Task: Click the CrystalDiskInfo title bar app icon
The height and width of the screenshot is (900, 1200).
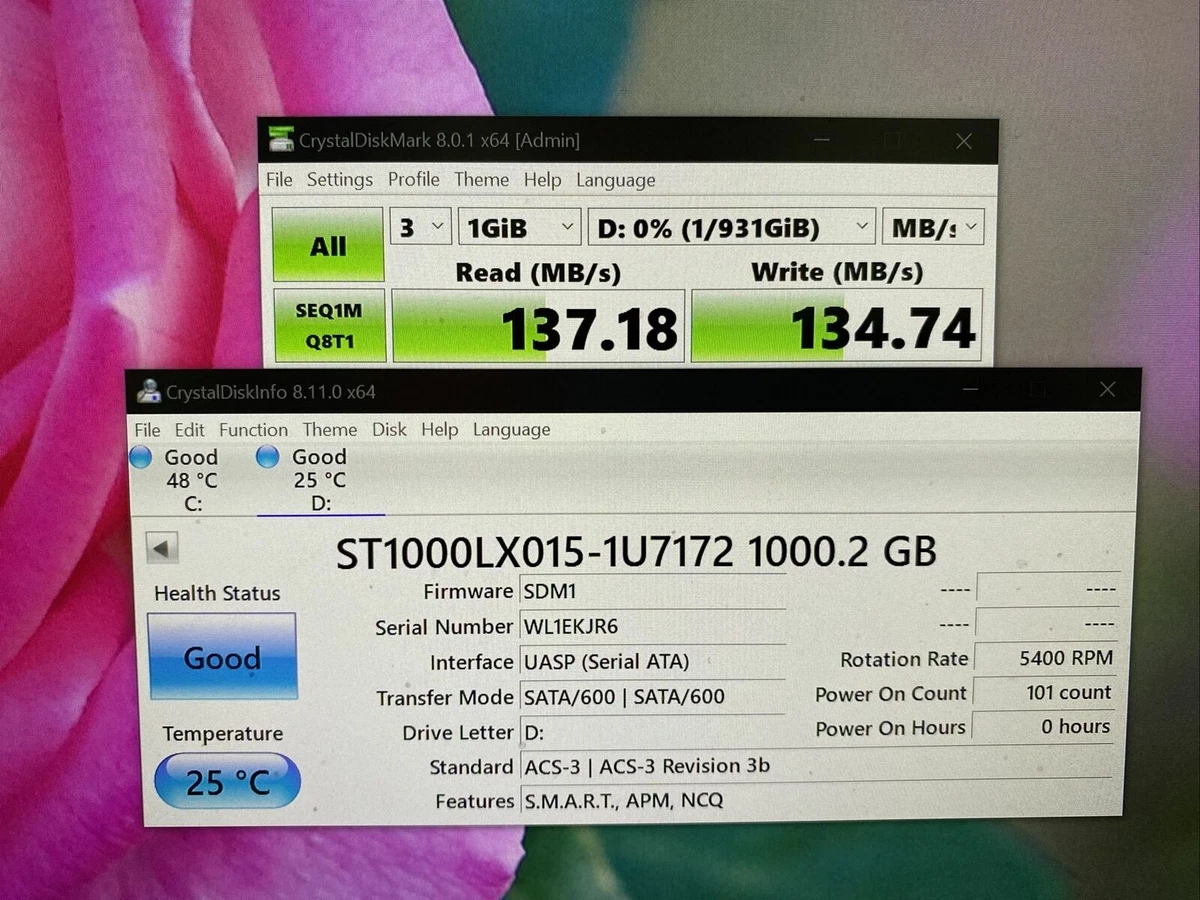Action: (149, 392)
